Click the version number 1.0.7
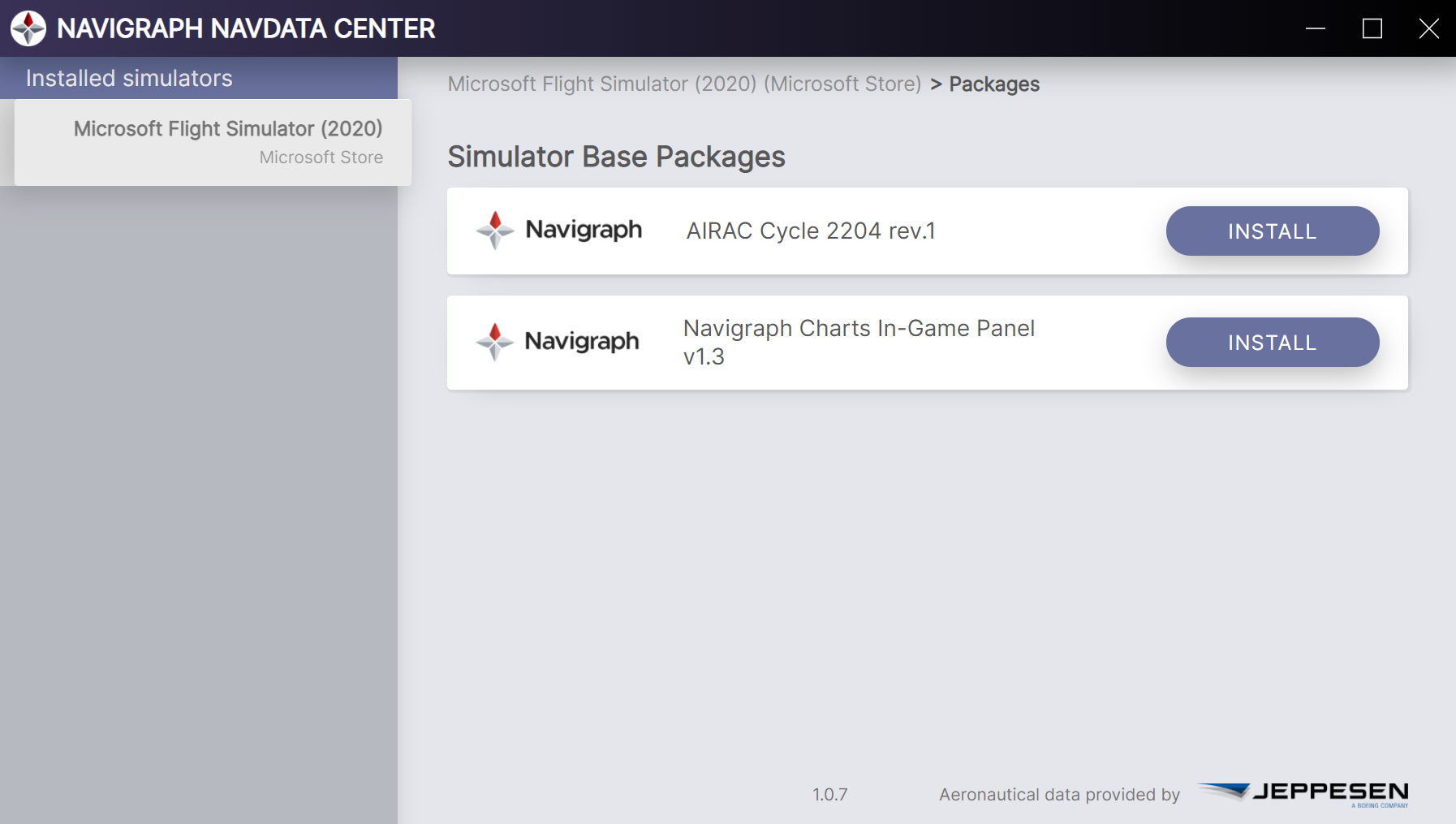The image size is (1456, 824). click(x=829, y=794)
